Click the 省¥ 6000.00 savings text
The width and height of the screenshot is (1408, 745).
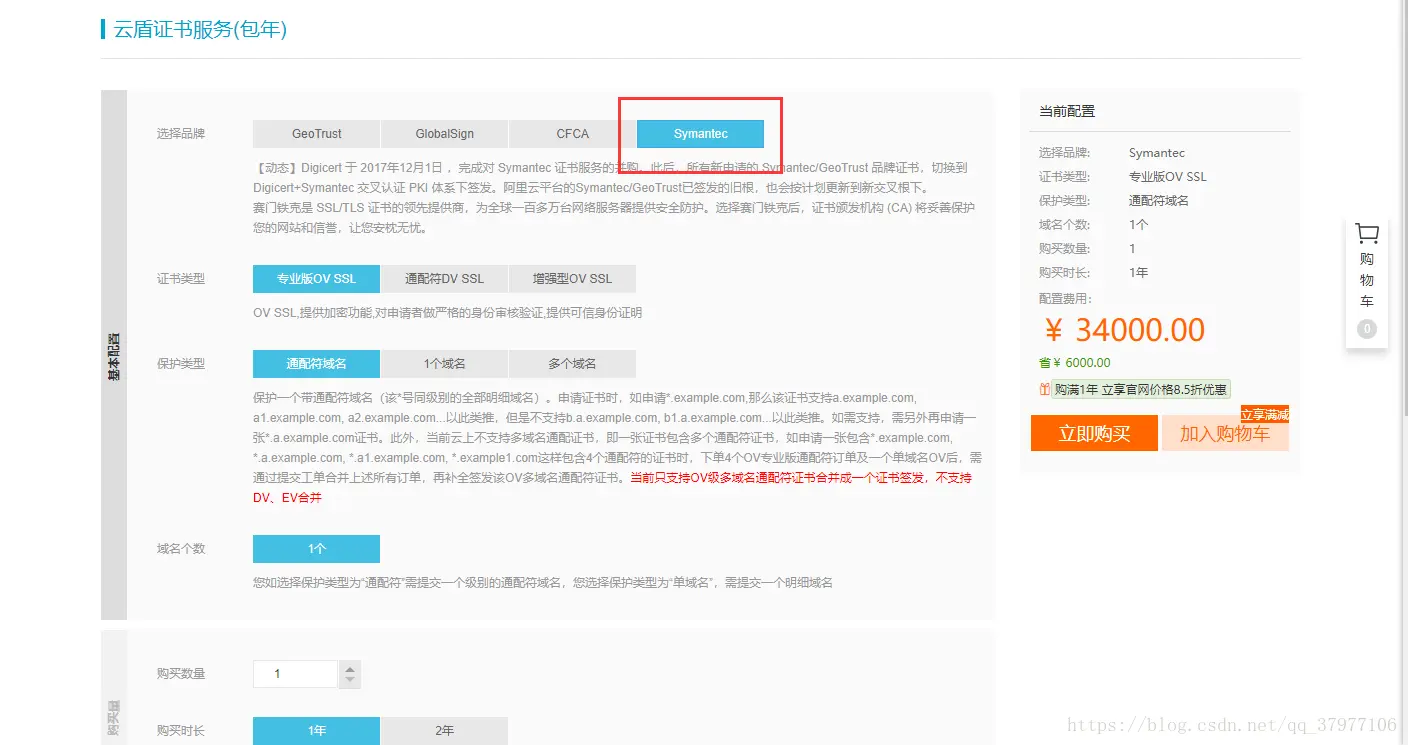tap(1075, 363)
